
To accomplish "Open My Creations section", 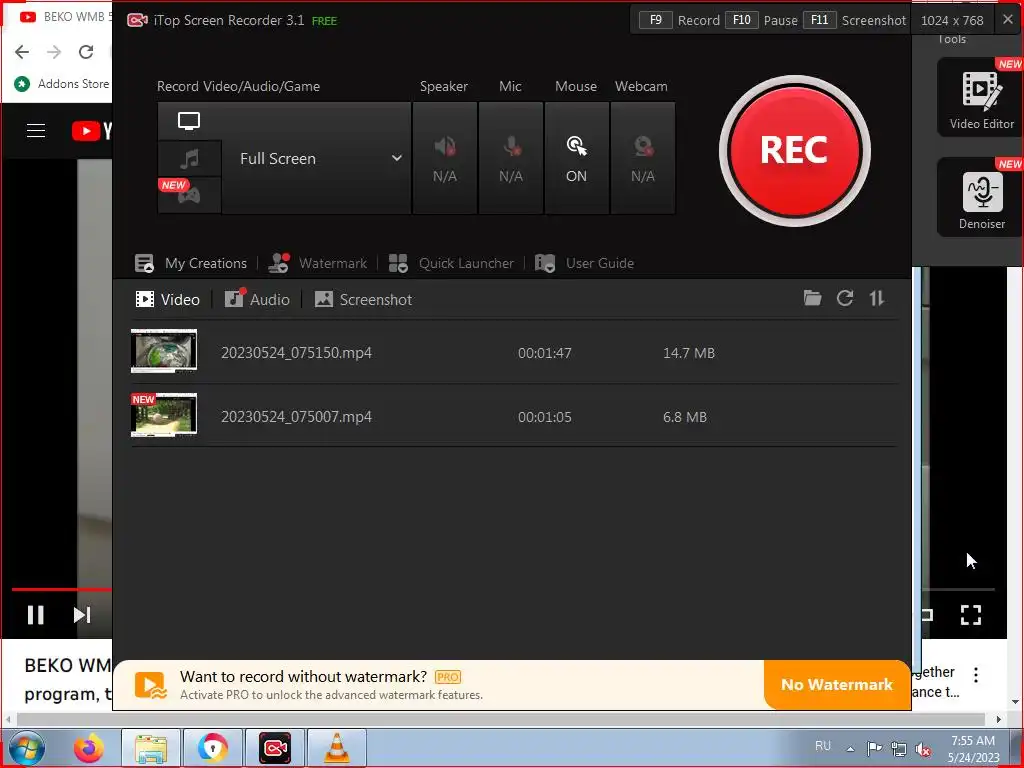I will tap(191, 263).
